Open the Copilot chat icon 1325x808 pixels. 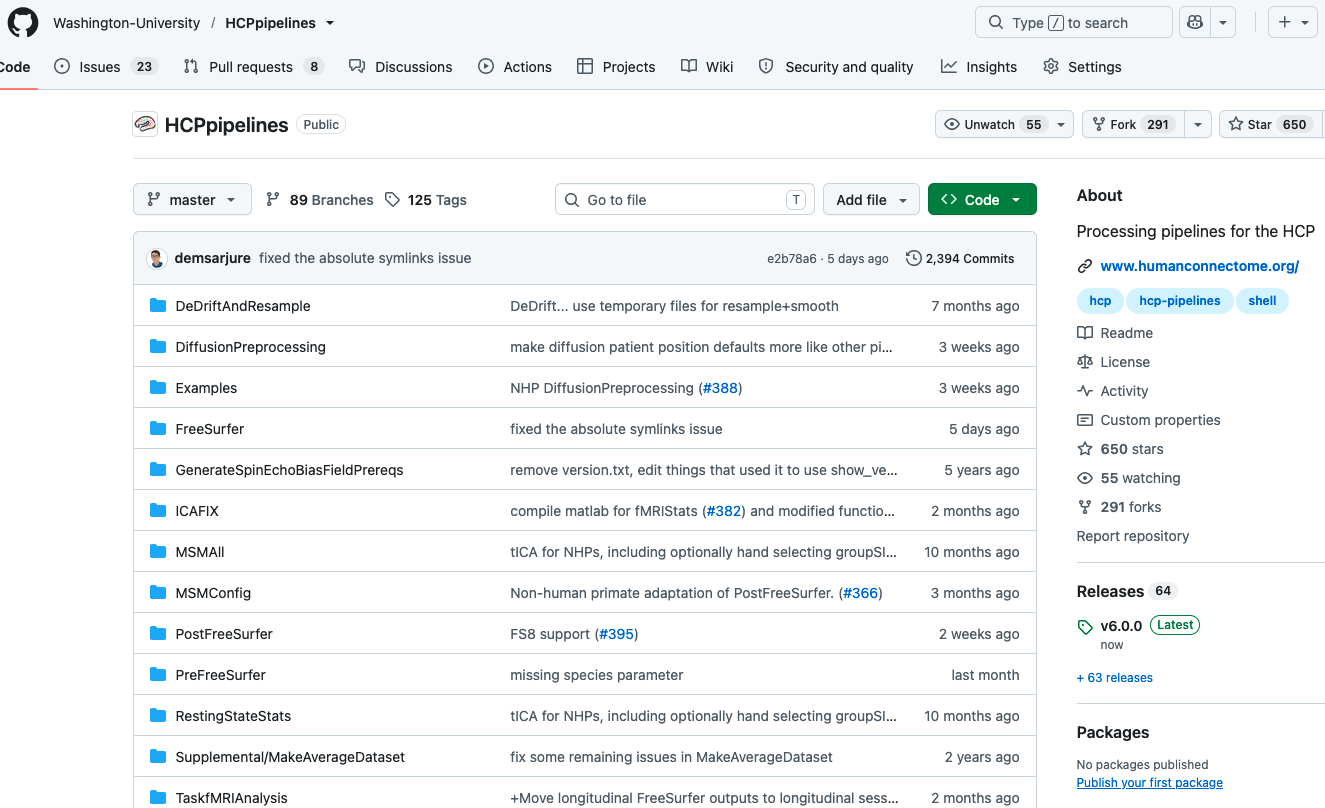coord(1194,22)
